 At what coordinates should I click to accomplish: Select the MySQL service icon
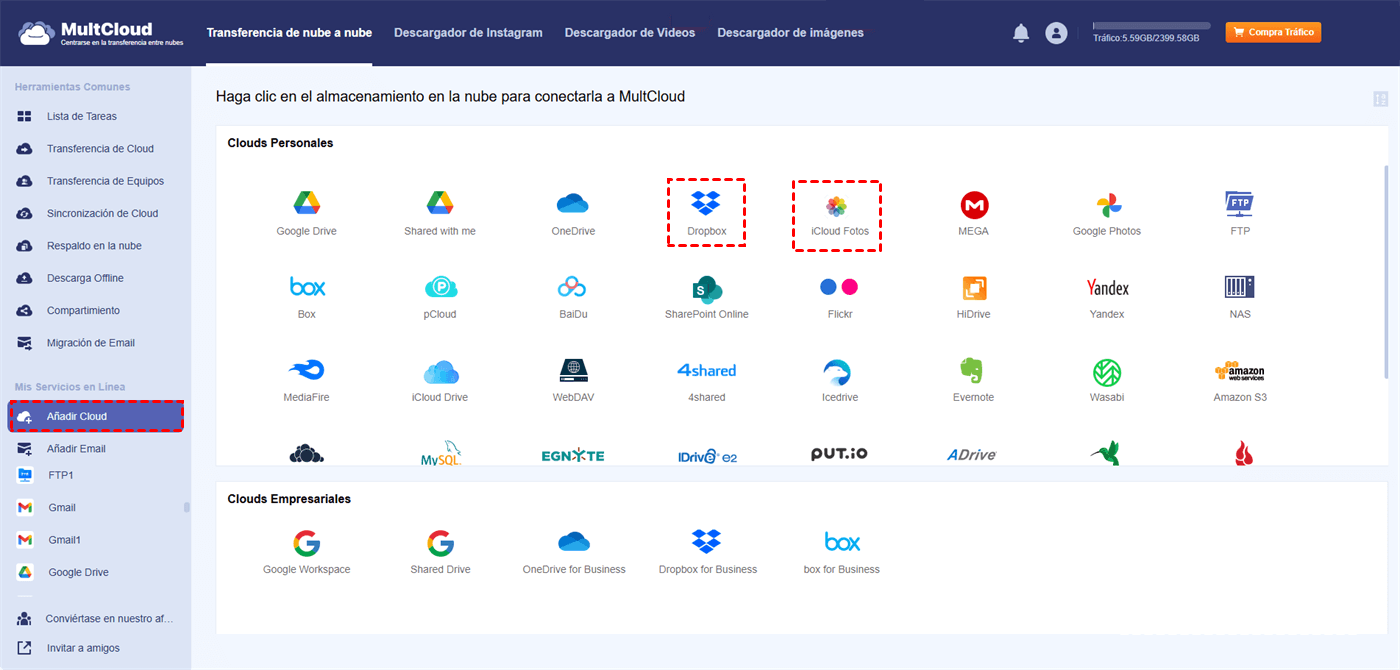click(x=440, y=453)
